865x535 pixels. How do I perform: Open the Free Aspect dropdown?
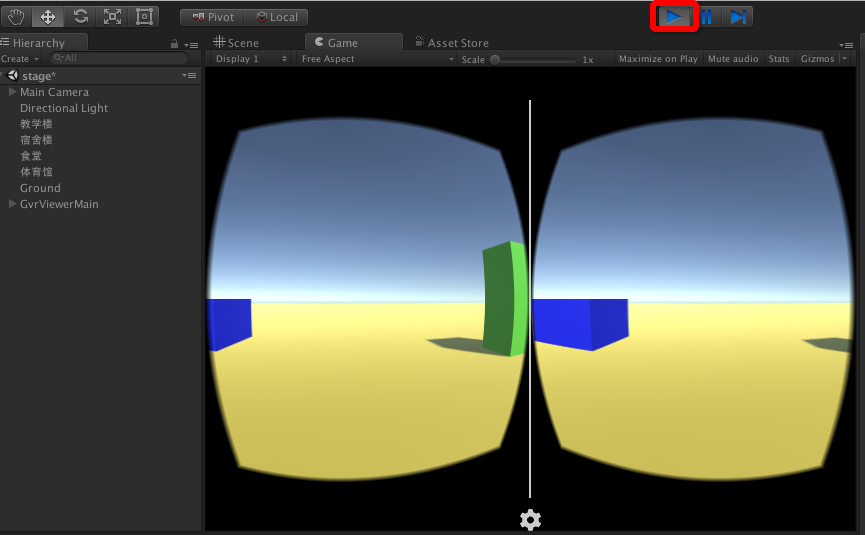point(377,58)
